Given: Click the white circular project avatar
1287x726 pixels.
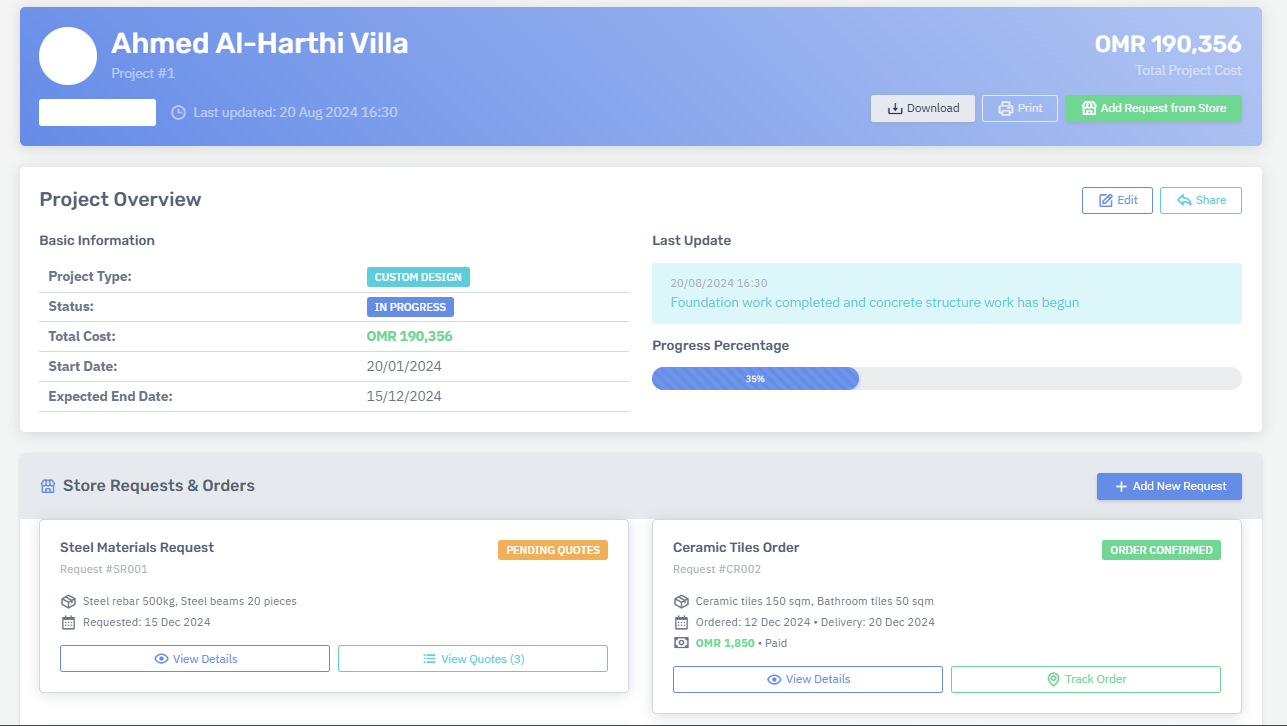Looking at the screenshot, I should [x=68, y=56].
